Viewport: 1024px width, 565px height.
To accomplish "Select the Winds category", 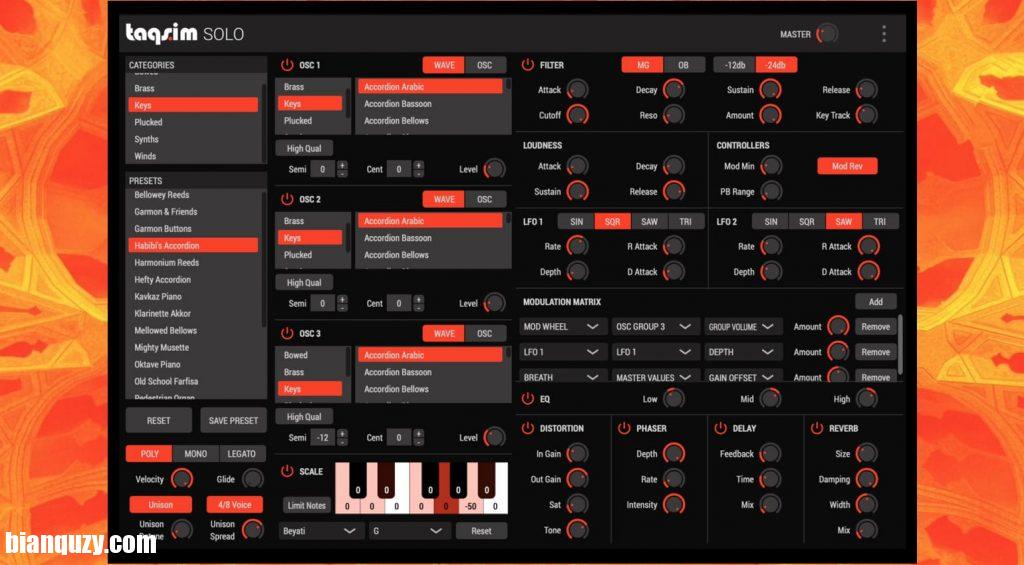I will pyautogui.click(x=193, y=156).
